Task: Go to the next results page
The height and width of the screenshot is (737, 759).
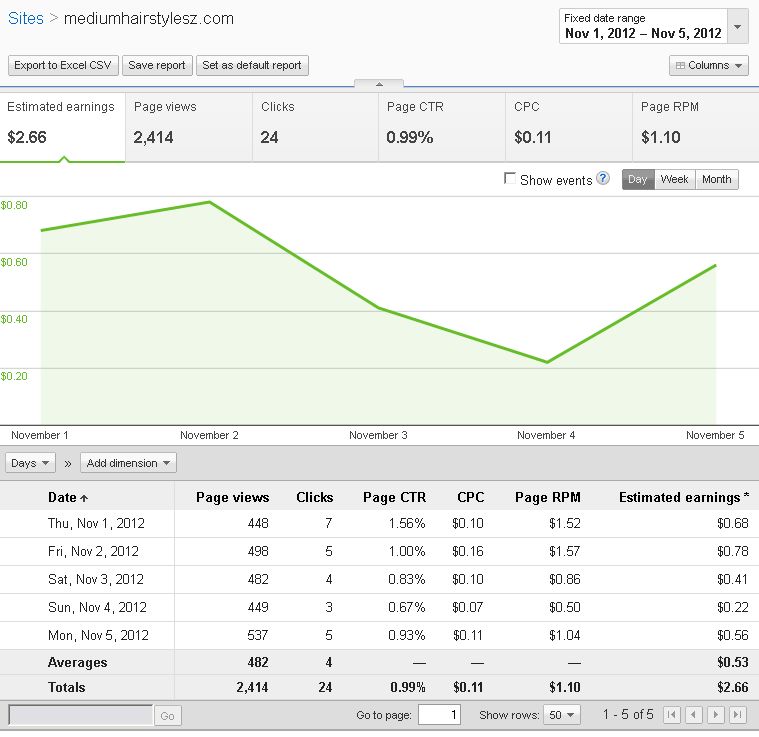Action: [x=716, y=715]
